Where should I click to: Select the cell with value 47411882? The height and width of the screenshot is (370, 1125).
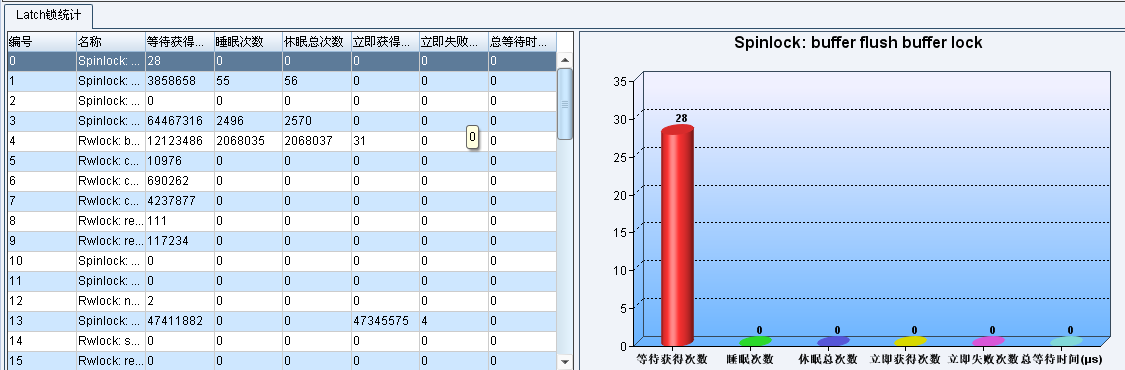[179, 321]
